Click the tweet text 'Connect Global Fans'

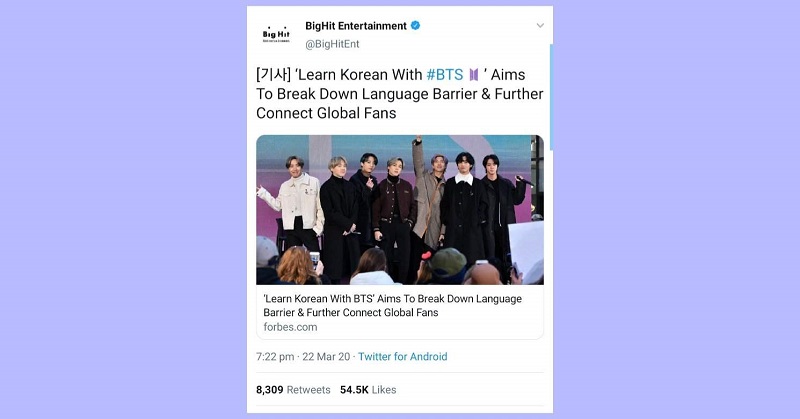click(326, 113)
